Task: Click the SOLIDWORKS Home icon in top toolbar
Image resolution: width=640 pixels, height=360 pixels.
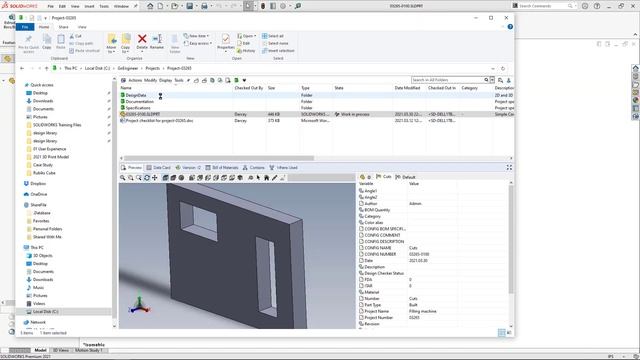Action: (x=150, y=6)
